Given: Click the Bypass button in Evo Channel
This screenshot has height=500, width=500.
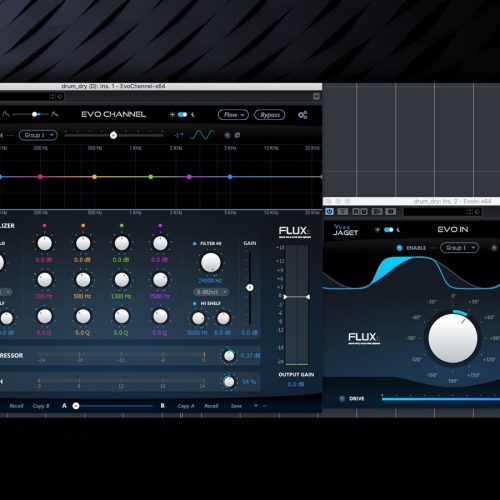Looking at the screenshot, I should [x=270, y=115].
